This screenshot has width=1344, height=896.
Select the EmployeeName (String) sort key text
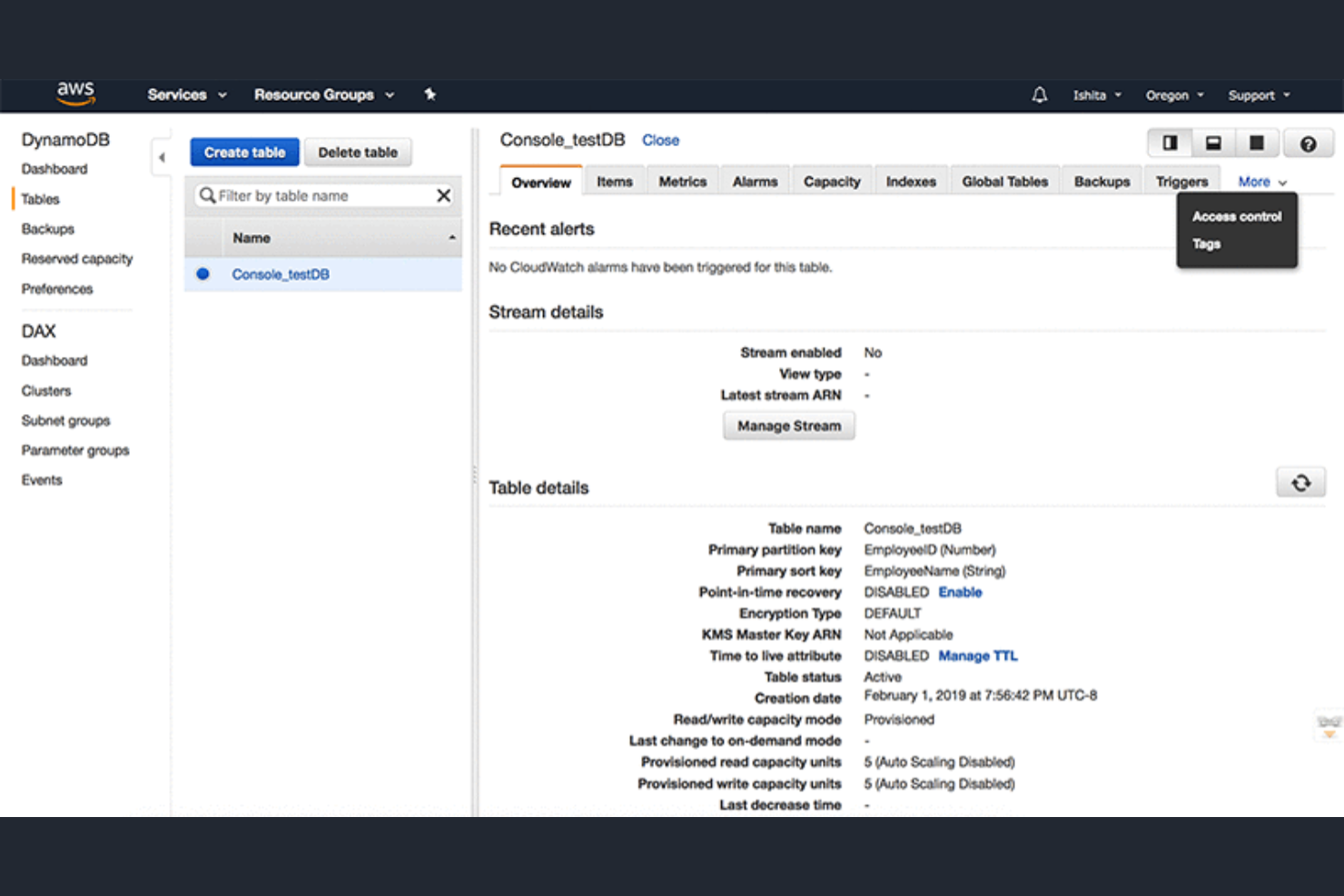[x=934, y=571]
